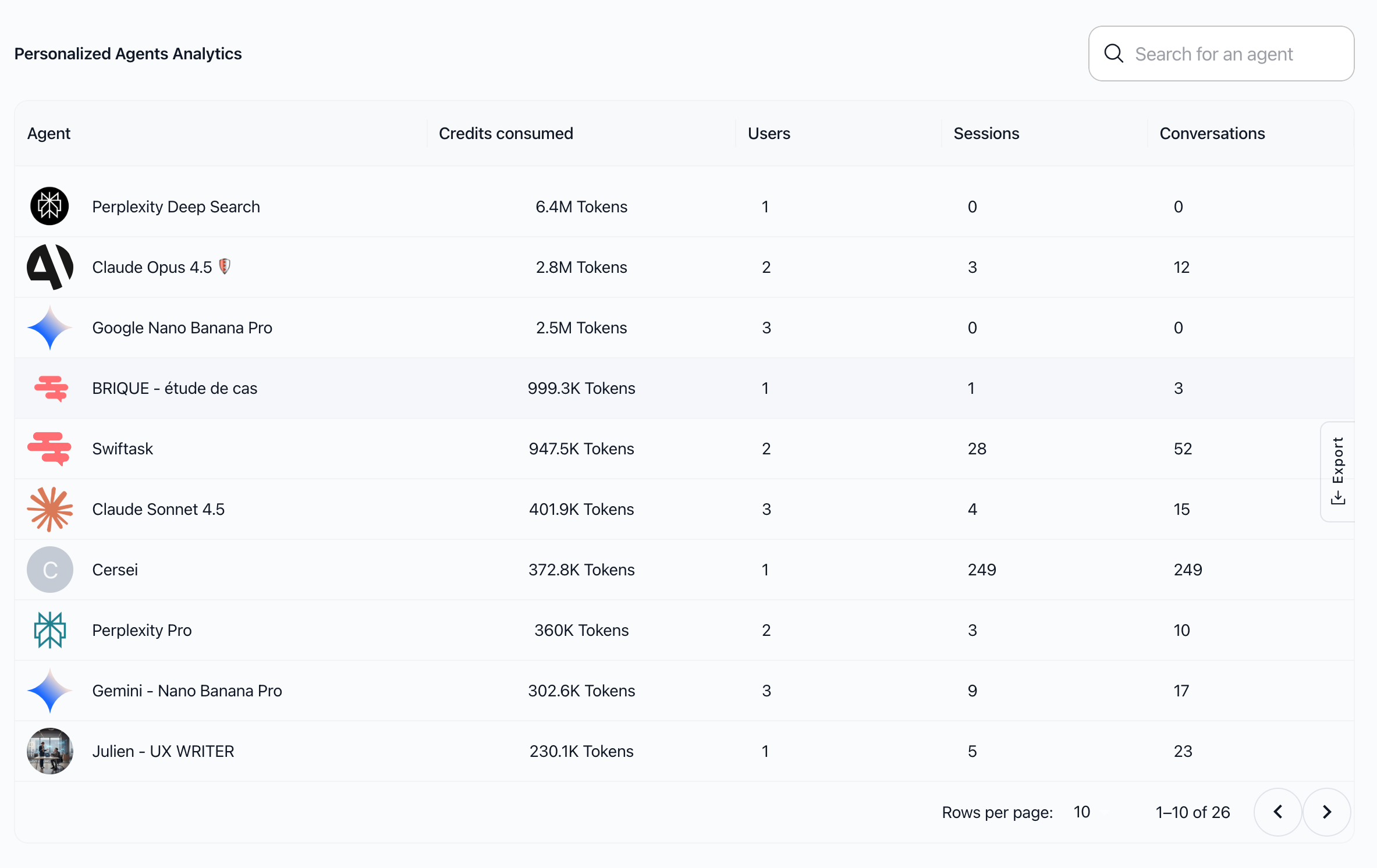Click the 401.9K Tokens credits value
Screen dimensions: 1377x868
(581, 509)
